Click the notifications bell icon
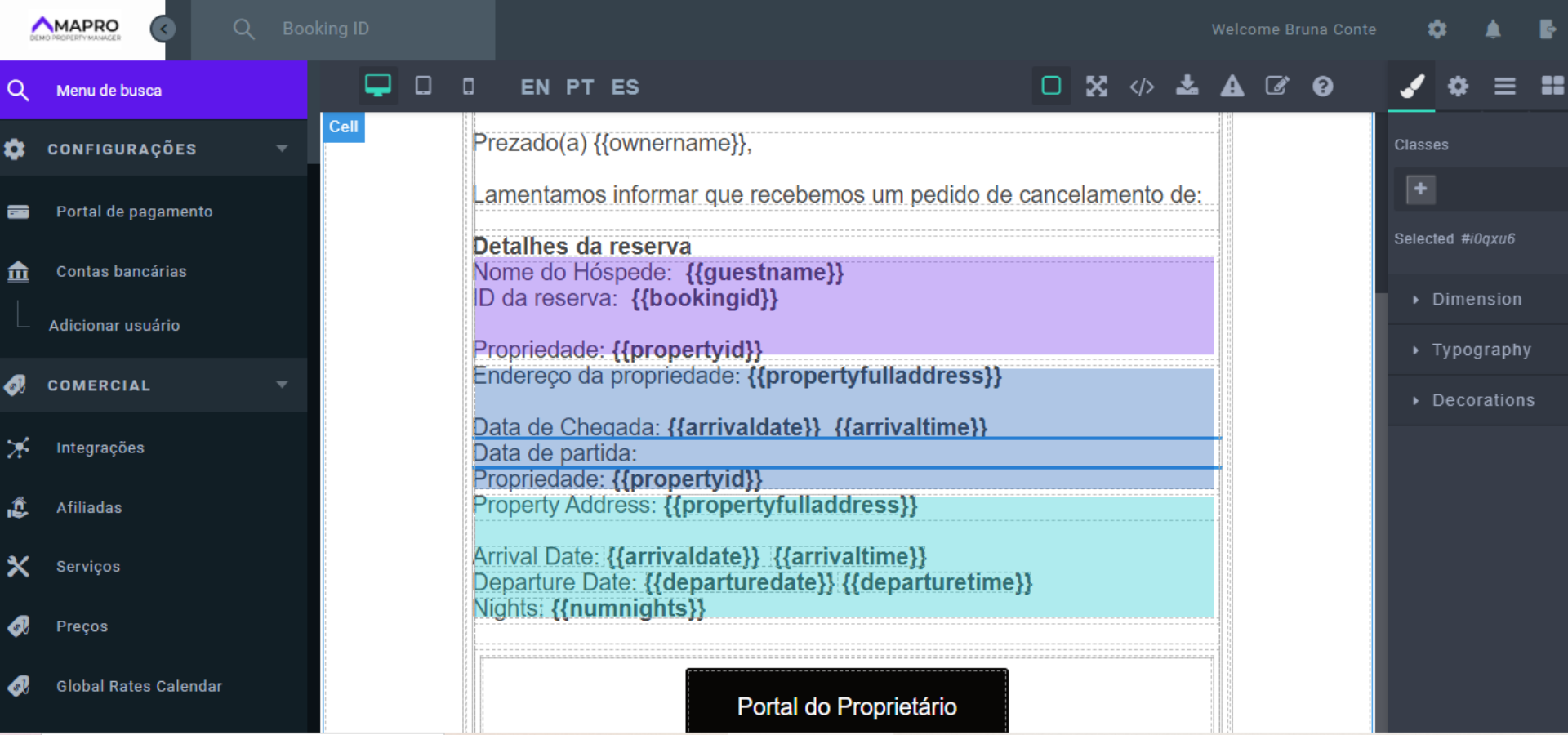This screenshot has width=1568, height=735. pyautogui.click(x=1494, y=29)
